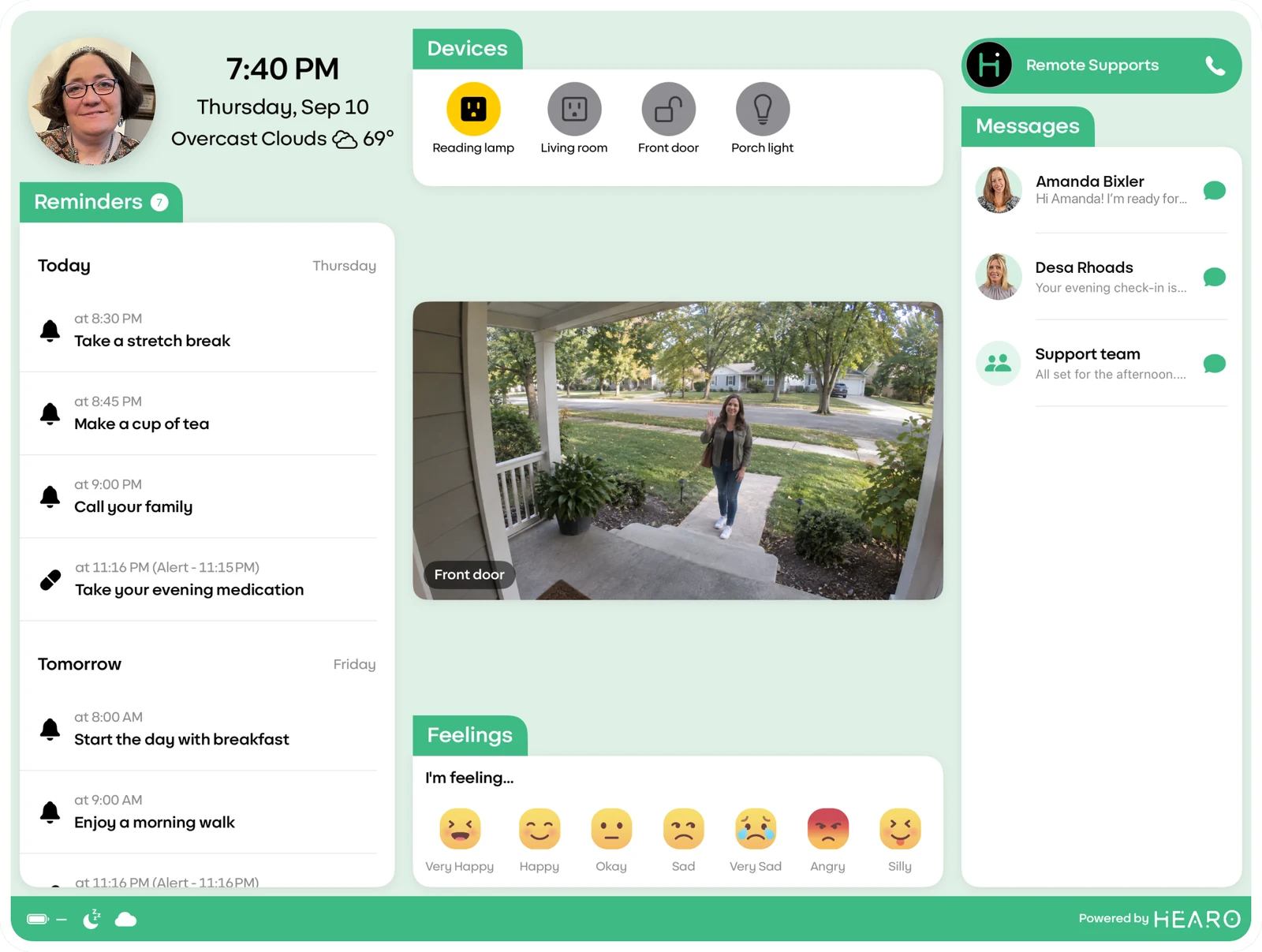Select the Okay emoji
Viewport: 1262px width, 952px height.
coord(611,829)
